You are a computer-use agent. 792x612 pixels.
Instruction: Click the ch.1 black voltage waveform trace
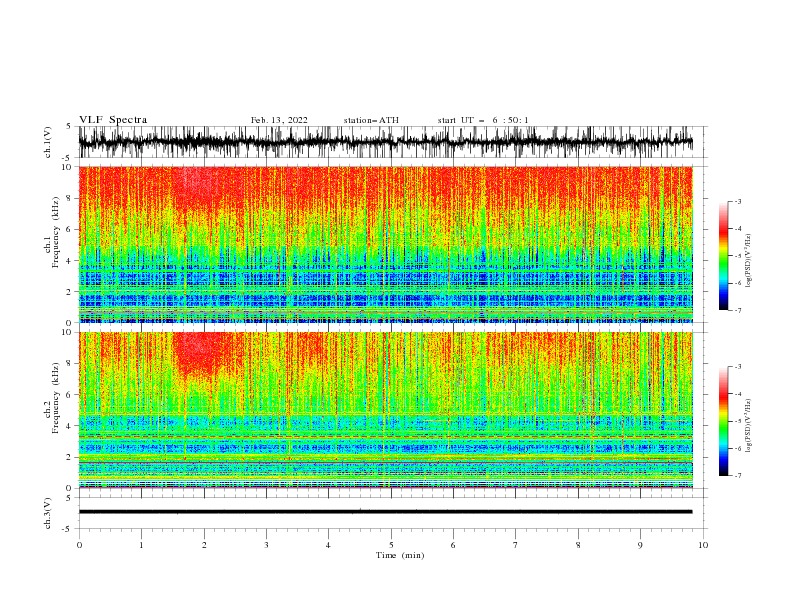point(385,142)
